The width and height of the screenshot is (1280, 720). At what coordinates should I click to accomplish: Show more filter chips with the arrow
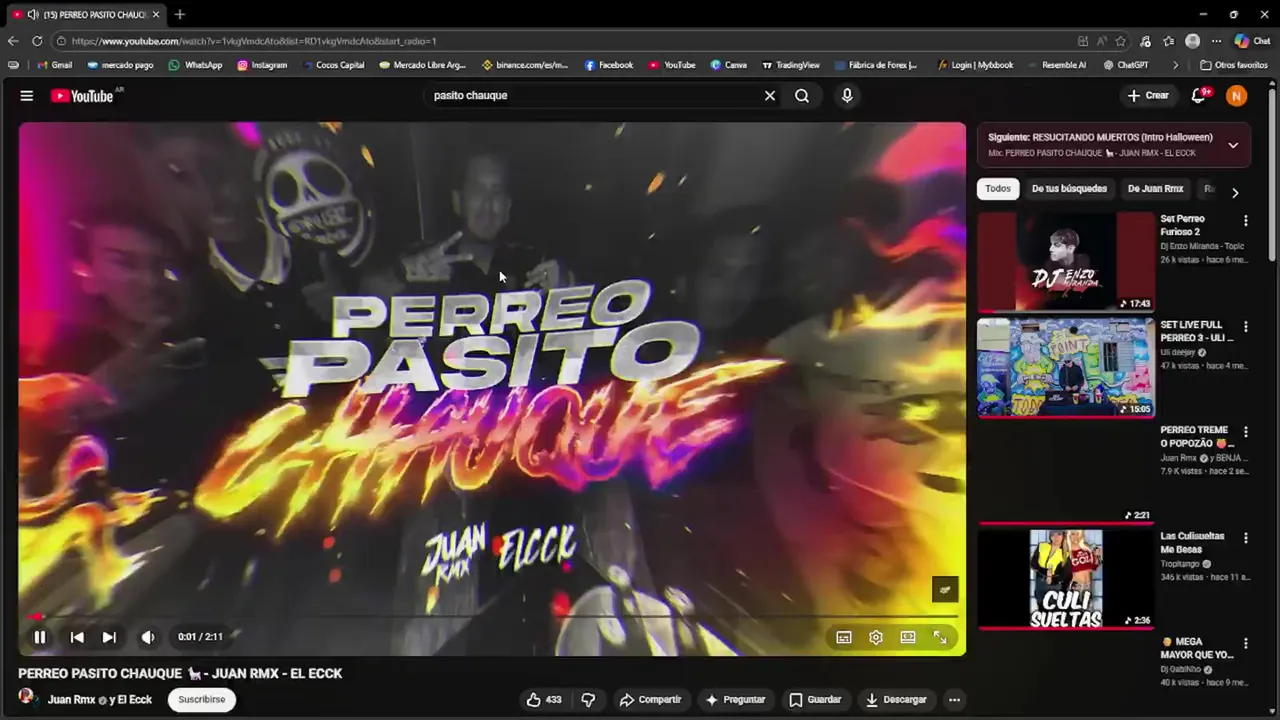coord(1235,192)
